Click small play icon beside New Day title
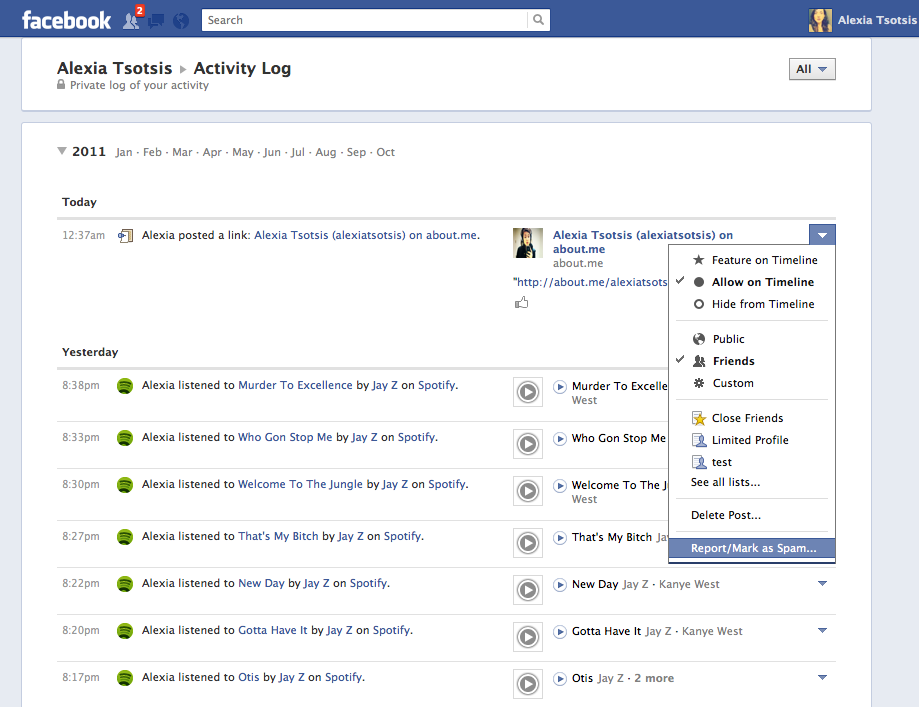 click(x=560, y=584)
